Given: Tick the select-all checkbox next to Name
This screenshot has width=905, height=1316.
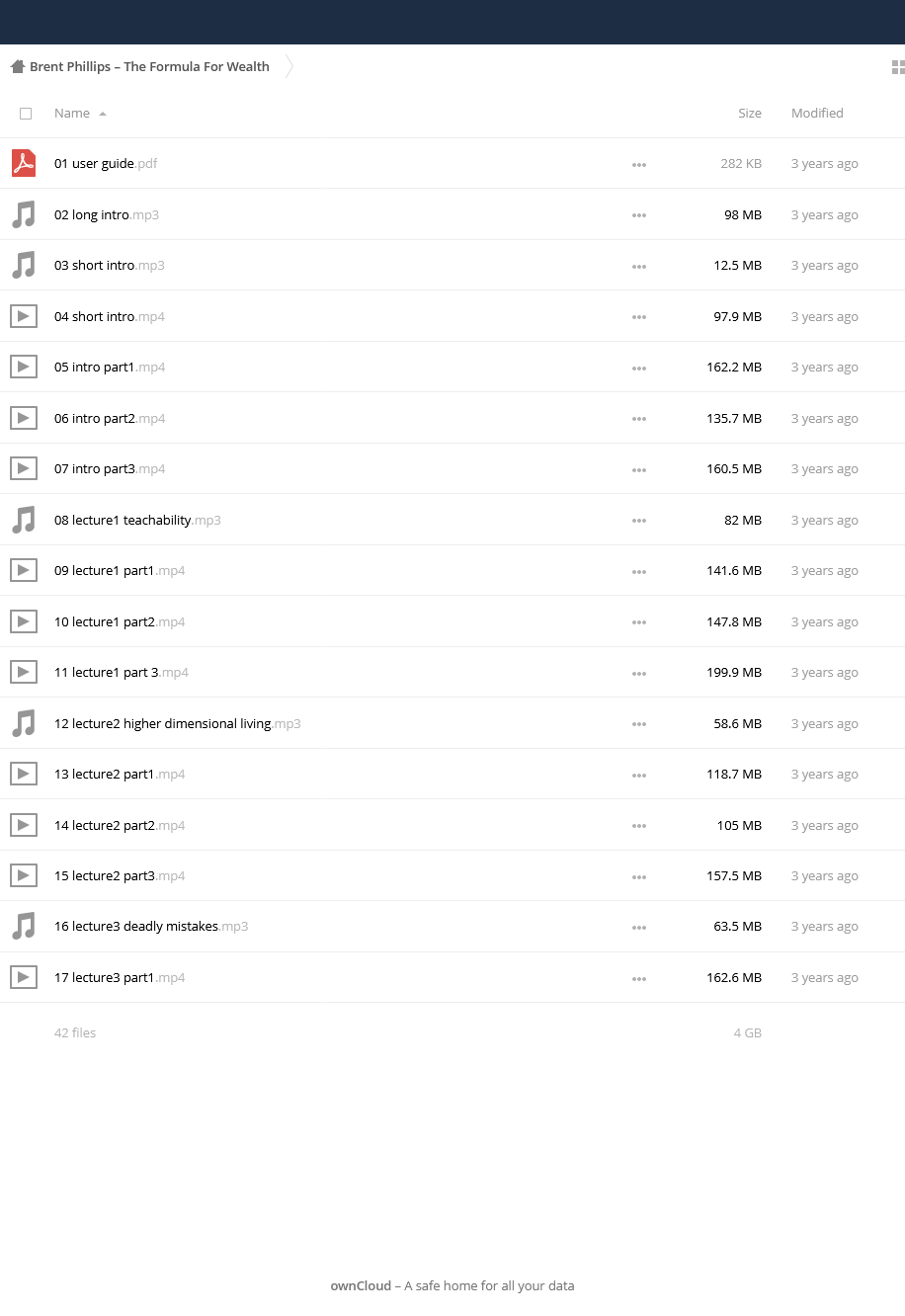Looking at the screenshot, I should tap(26, 114).
